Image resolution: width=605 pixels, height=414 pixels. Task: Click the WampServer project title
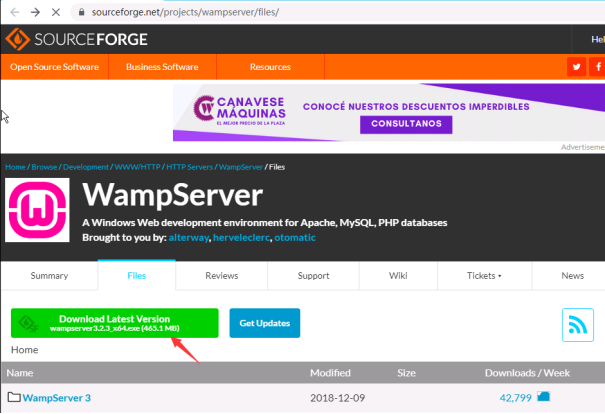[x=172, y=195]
